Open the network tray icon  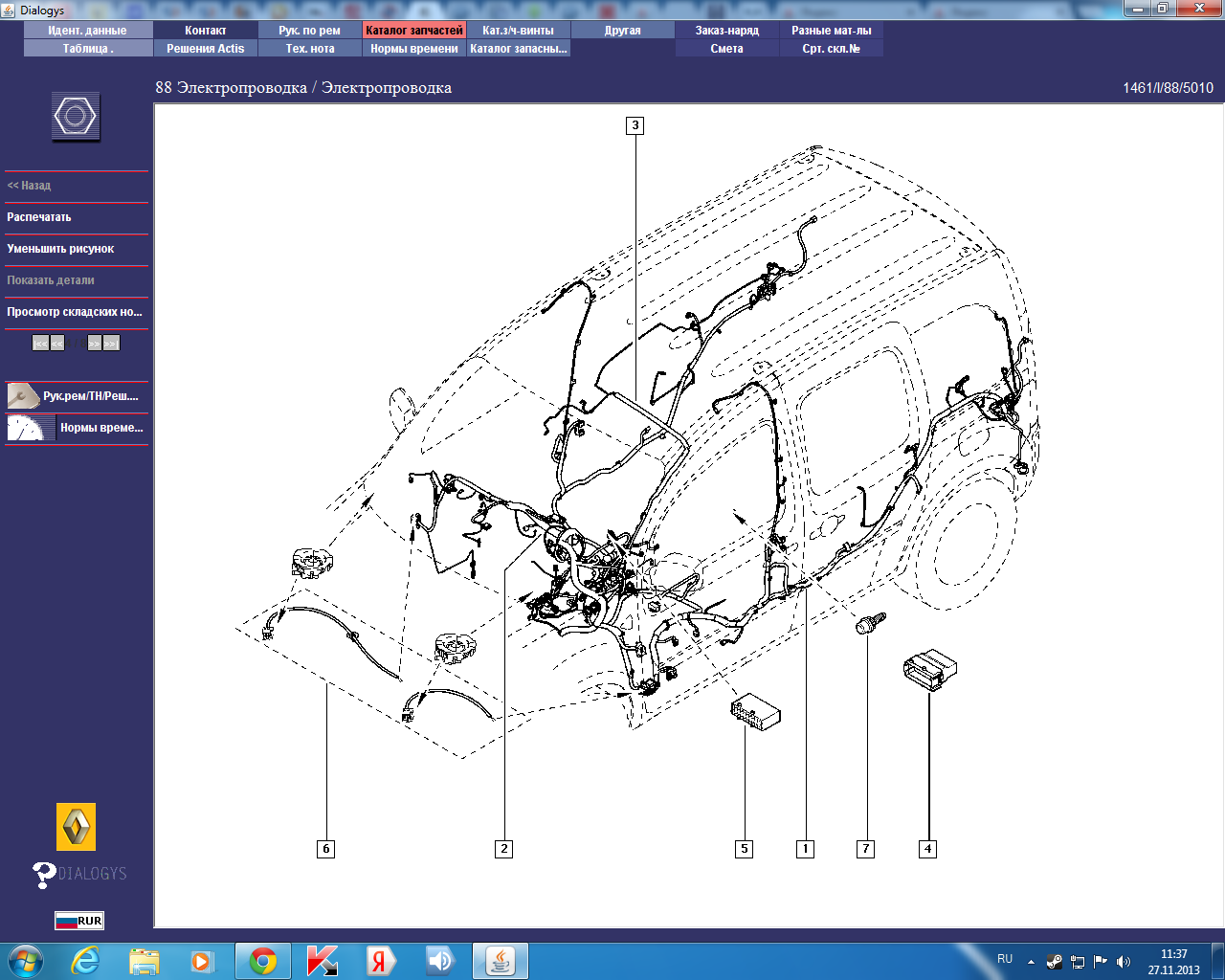[1077, 962]
